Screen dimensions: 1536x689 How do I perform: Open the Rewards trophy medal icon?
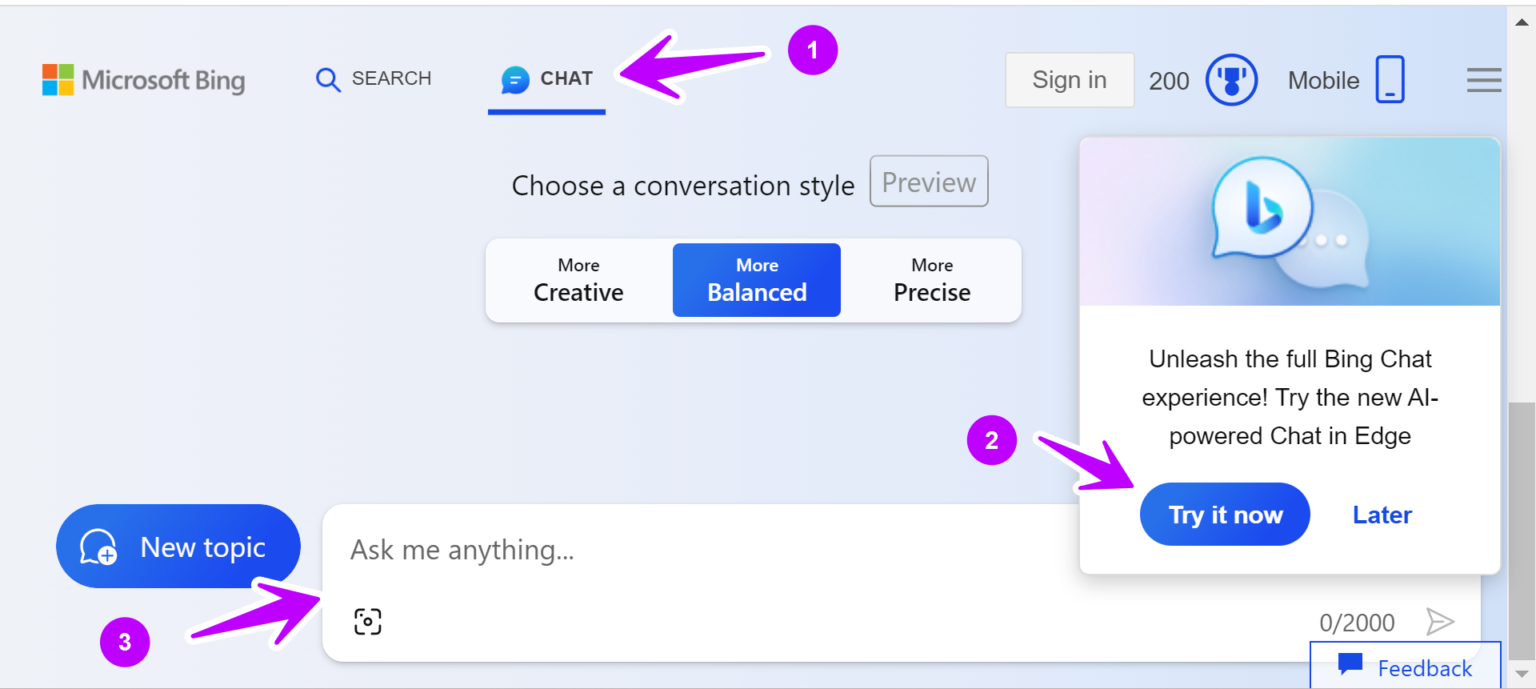click(x=1231, y=80)
